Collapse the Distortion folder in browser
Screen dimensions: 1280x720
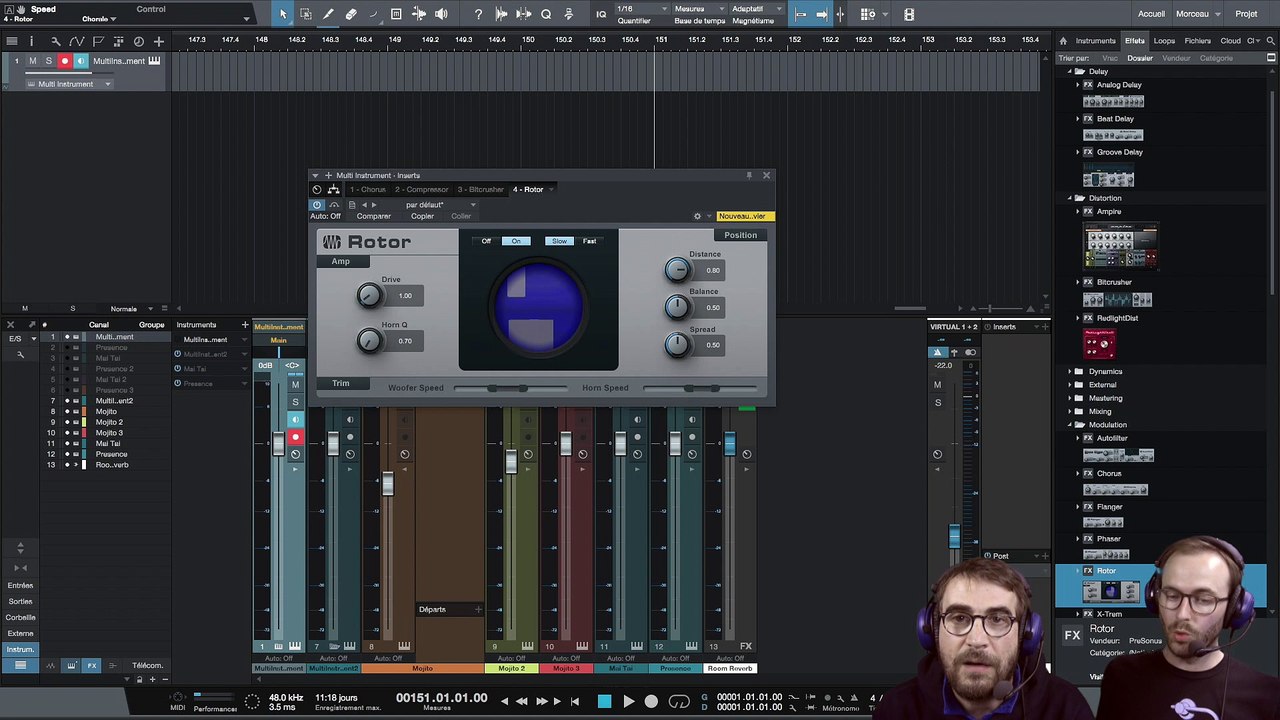coord(1069,198)
